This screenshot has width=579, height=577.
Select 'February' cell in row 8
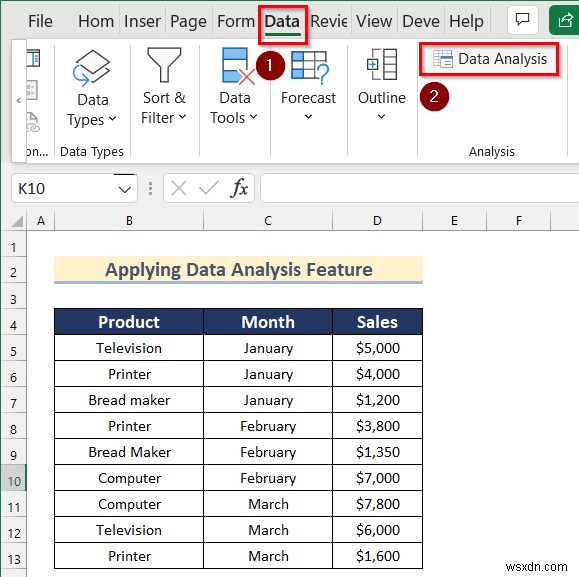coord(268,426)
